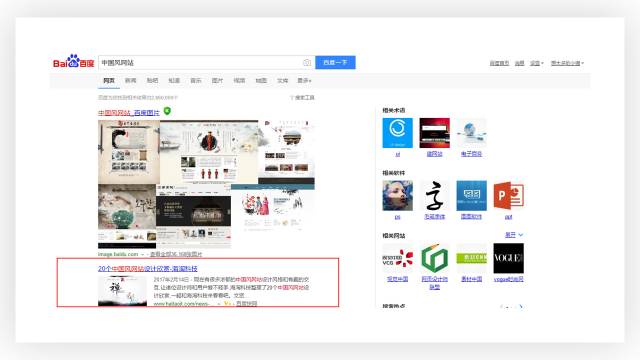Go to 百度首页 link in top right
Screen dimensions: 640x360
tap(499, 63)
